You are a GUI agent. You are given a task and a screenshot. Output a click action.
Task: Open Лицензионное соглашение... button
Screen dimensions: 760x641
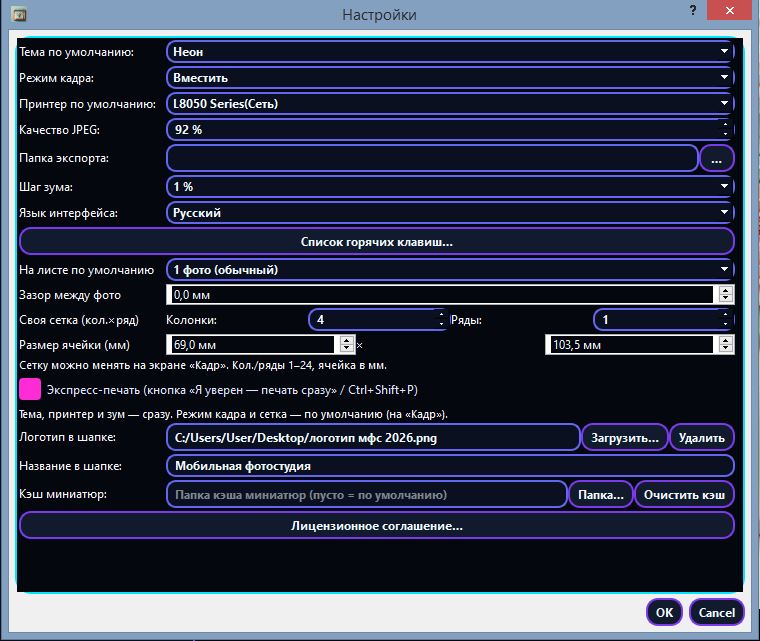pyautogui.click(x=377, y=526)
